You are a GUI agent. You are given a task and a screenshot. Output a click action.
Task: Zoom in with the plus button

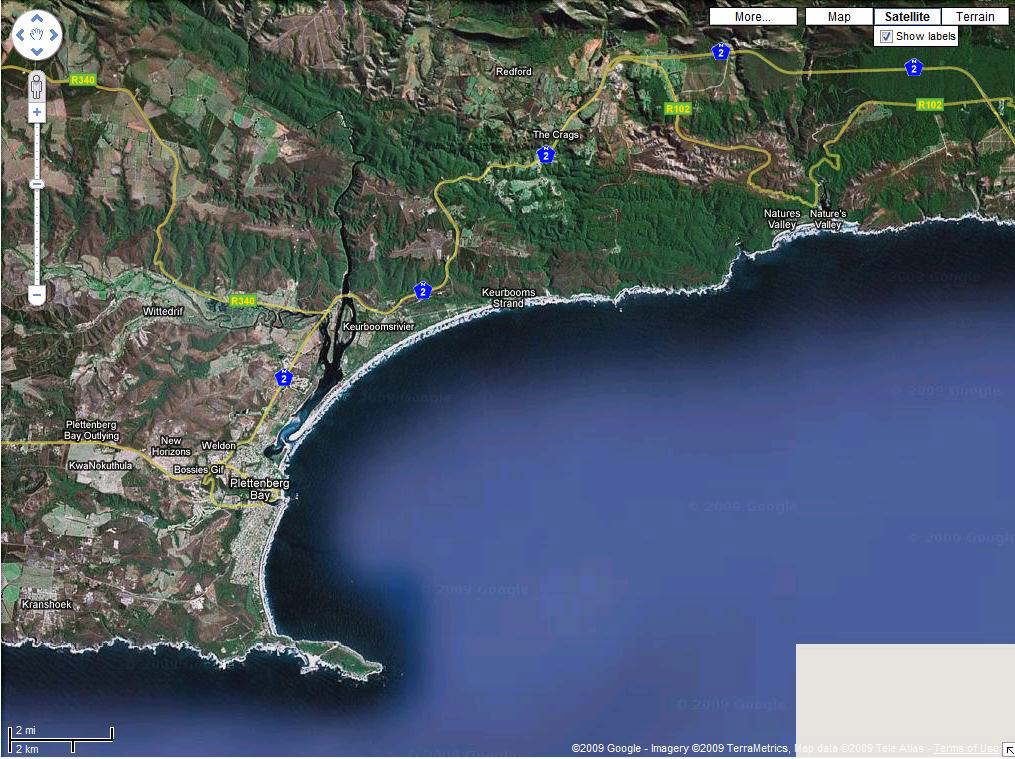click(x=37, y=113)
